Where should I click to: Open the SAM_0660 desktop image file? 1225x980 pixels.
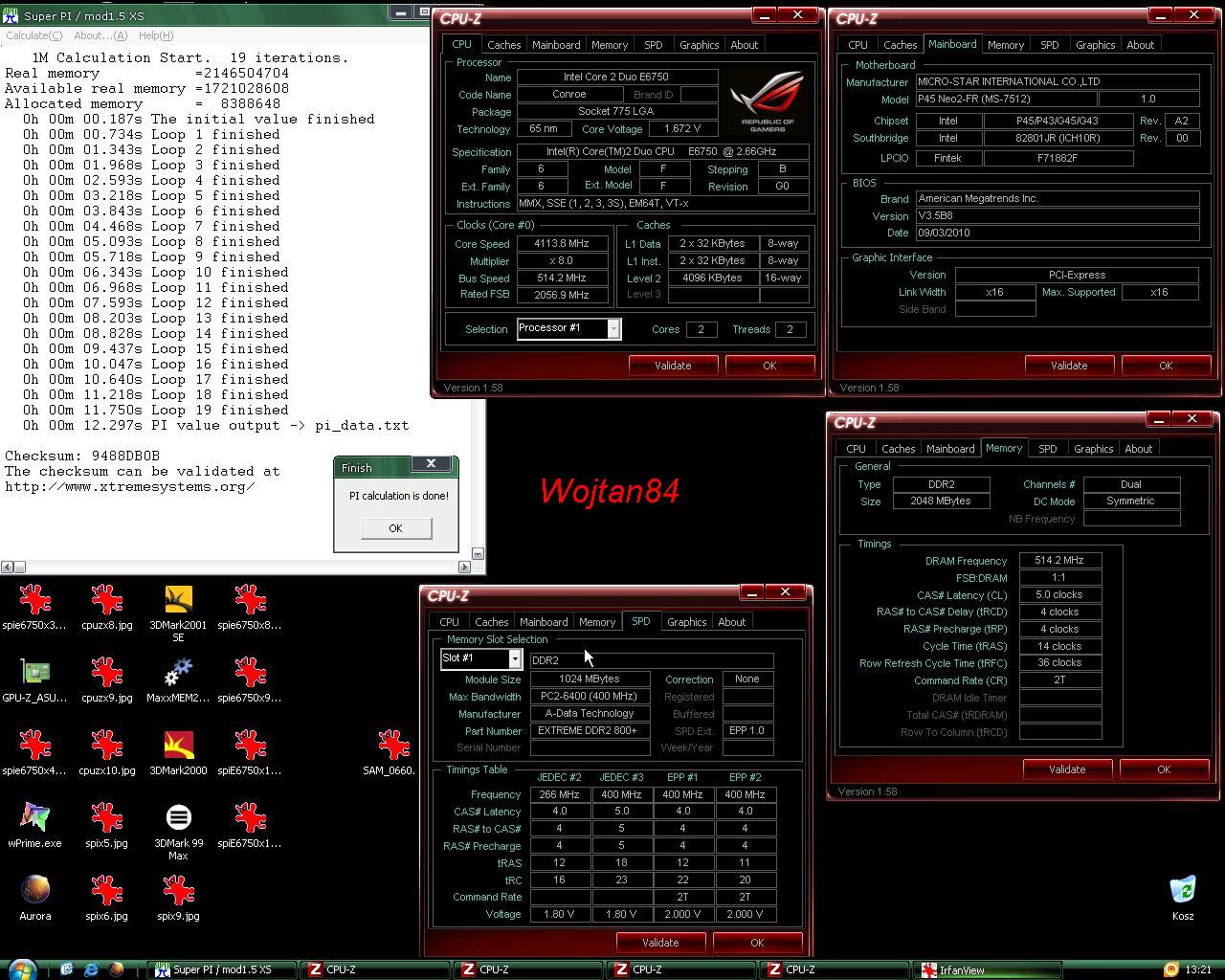pyautogui.click(x=393, y=753)
